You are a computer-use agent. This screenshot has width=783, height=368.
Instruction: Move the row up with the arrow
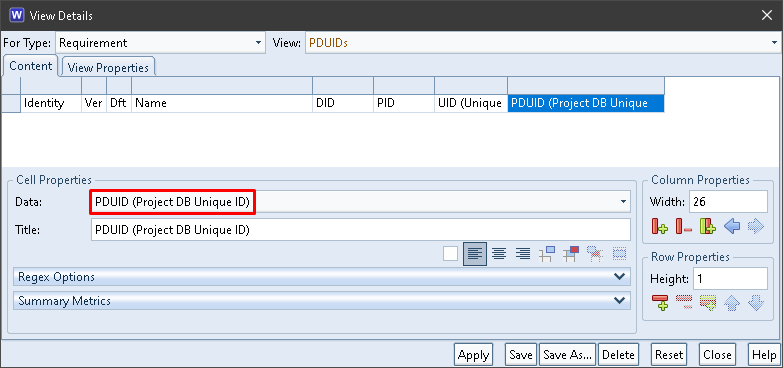(x=732, y=303)
